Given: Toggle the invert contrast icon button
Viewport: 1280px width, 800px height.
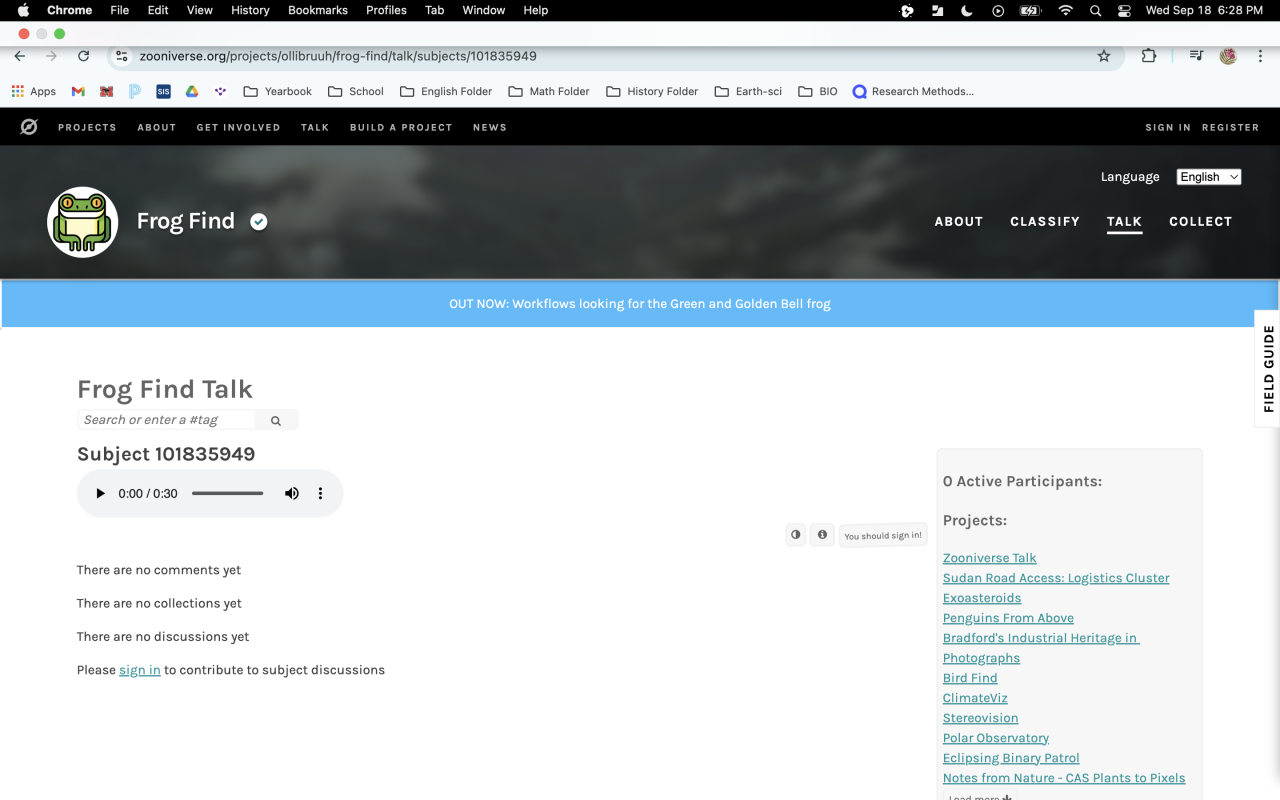Looking at the screenshot, I should [x=796, y=535].
